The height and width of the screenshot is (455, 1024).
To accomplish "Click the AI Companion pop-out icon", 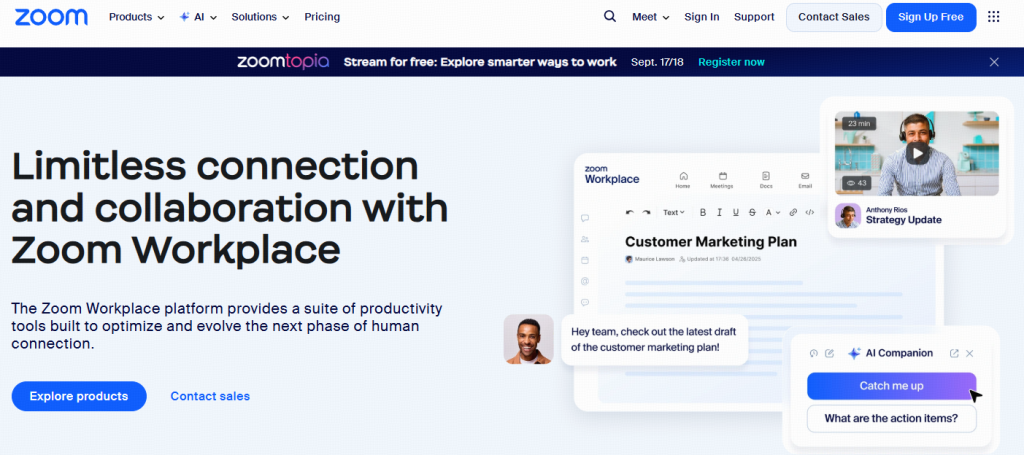I will 954,353.
